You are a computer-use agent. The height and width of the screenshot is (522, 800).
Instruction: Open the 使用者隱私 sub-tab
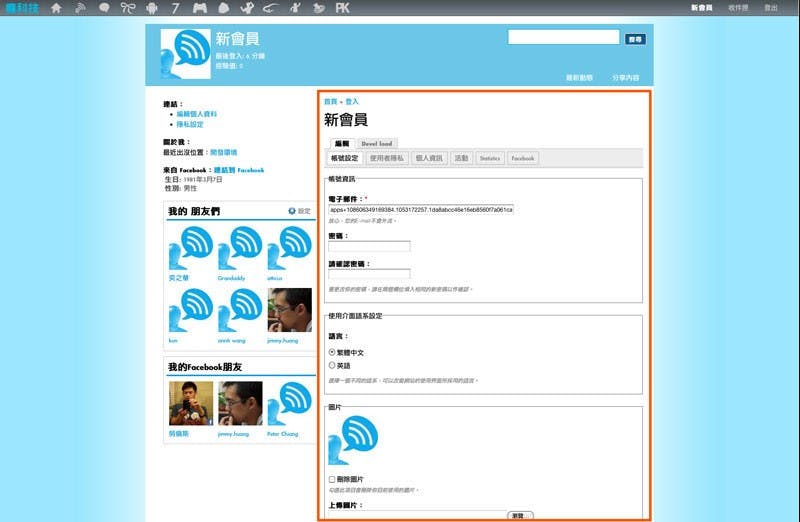[387, 158]
